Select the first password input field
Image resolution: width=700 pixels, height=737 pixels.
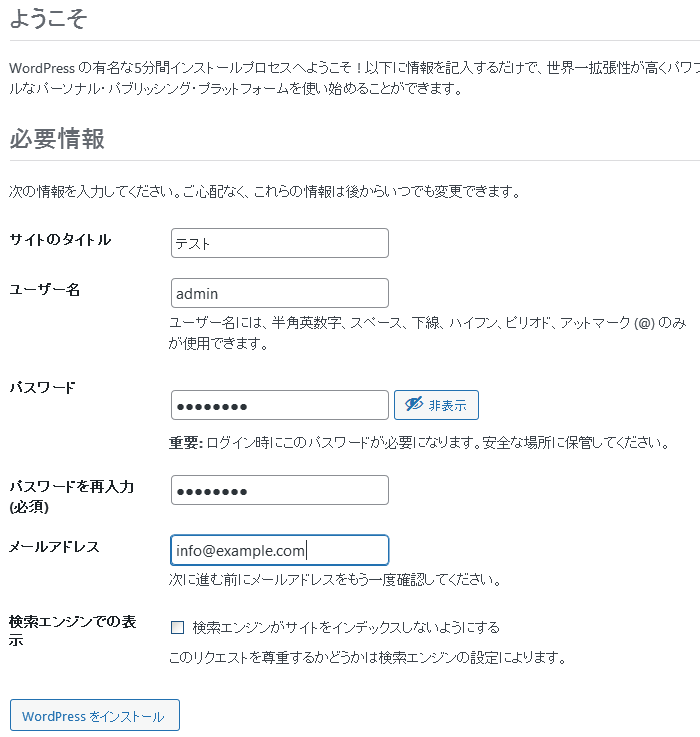pyautogui.click(x=280, y=405)
